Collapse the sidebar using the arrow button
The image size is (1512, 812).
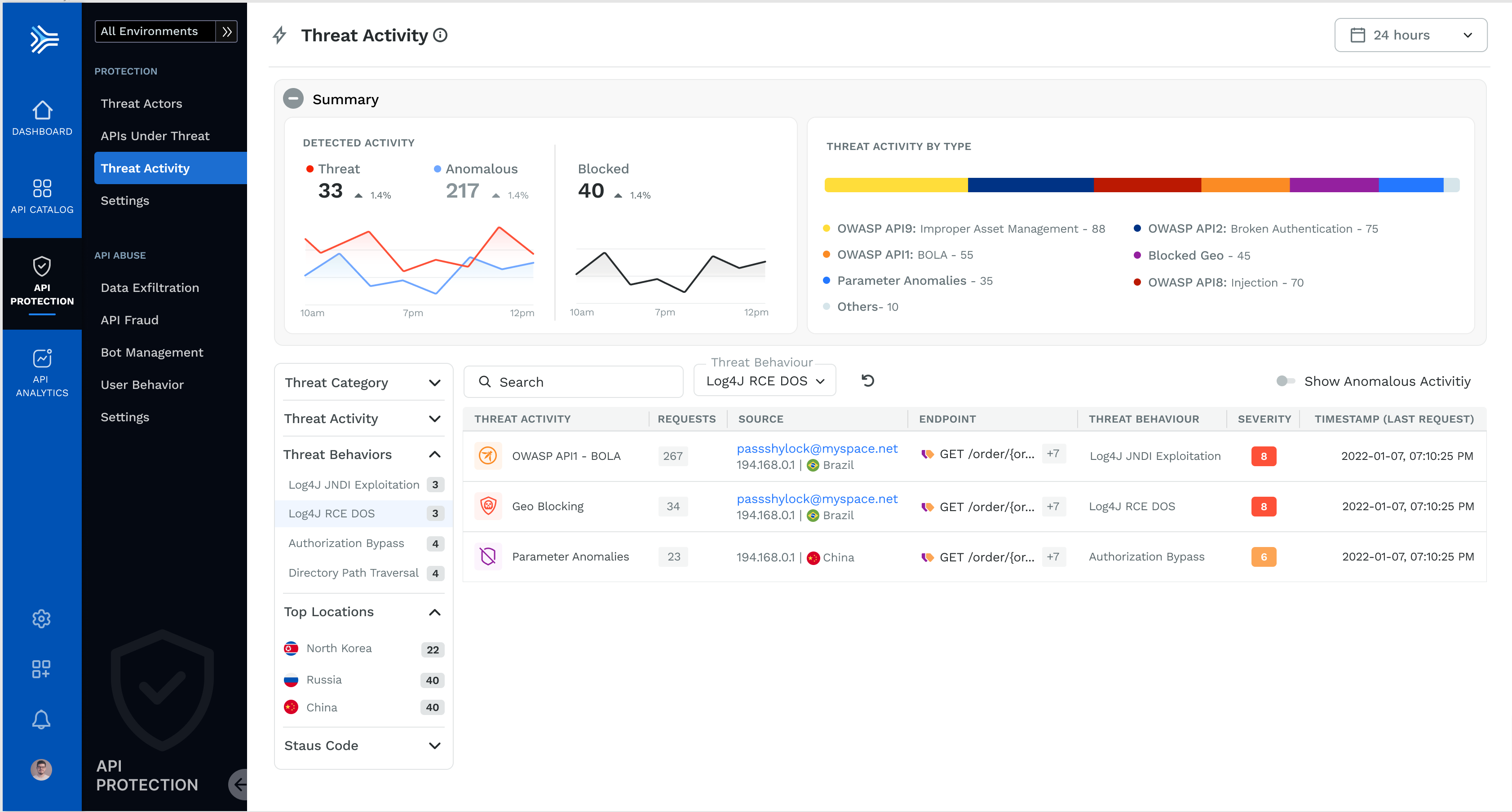pos(239,785)
